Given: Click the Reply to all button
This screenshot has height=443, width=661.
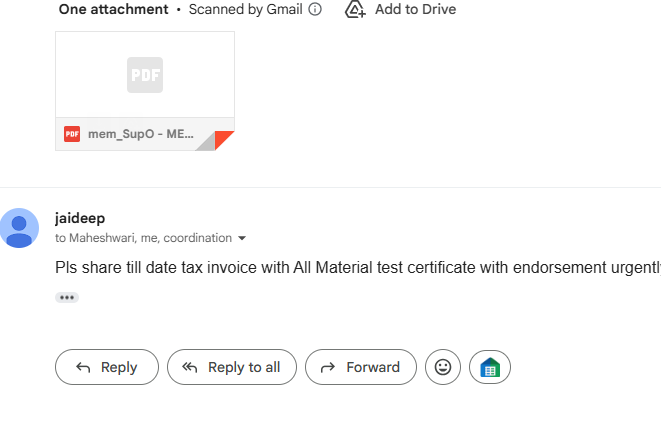Looking at the screenshot, I should pyautogui.click(x=232, y=367).
